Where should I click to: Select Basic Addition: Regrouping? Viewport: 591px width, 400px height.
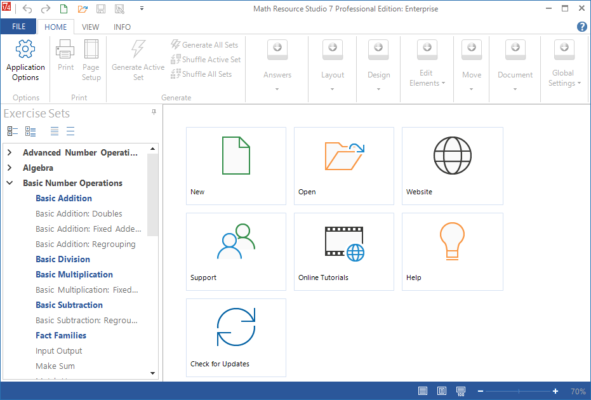click(85, 244)
